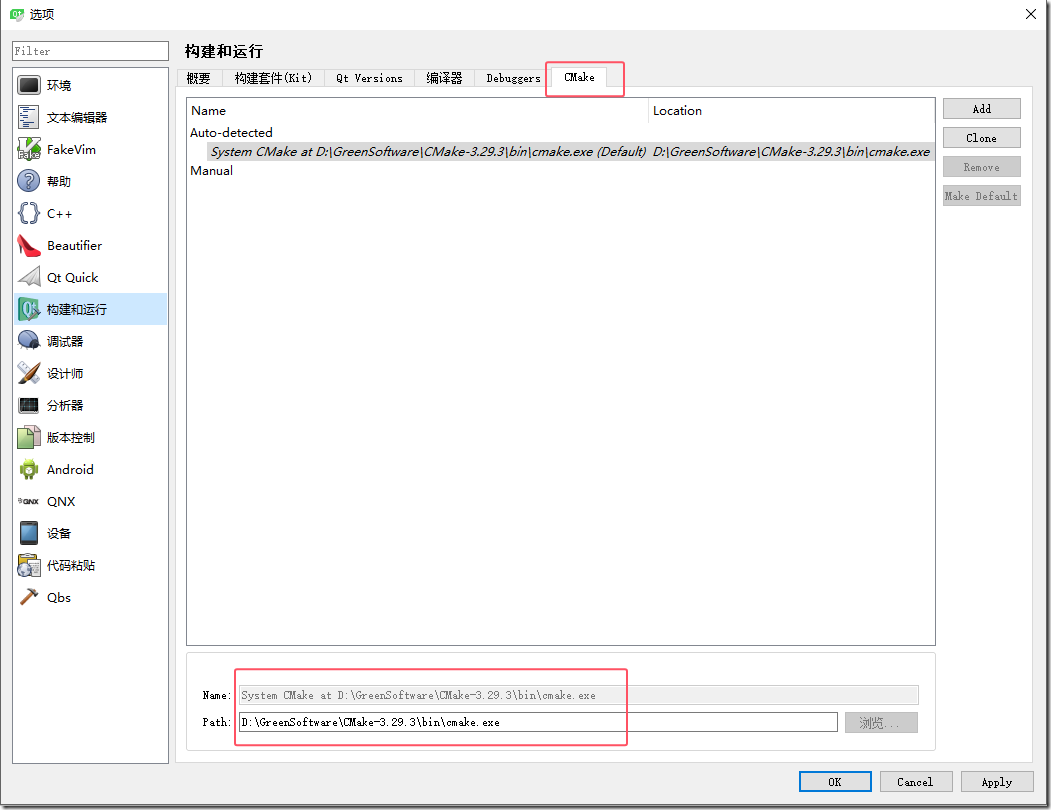
Task: Click the Make Default button
Action: point(981,196)
